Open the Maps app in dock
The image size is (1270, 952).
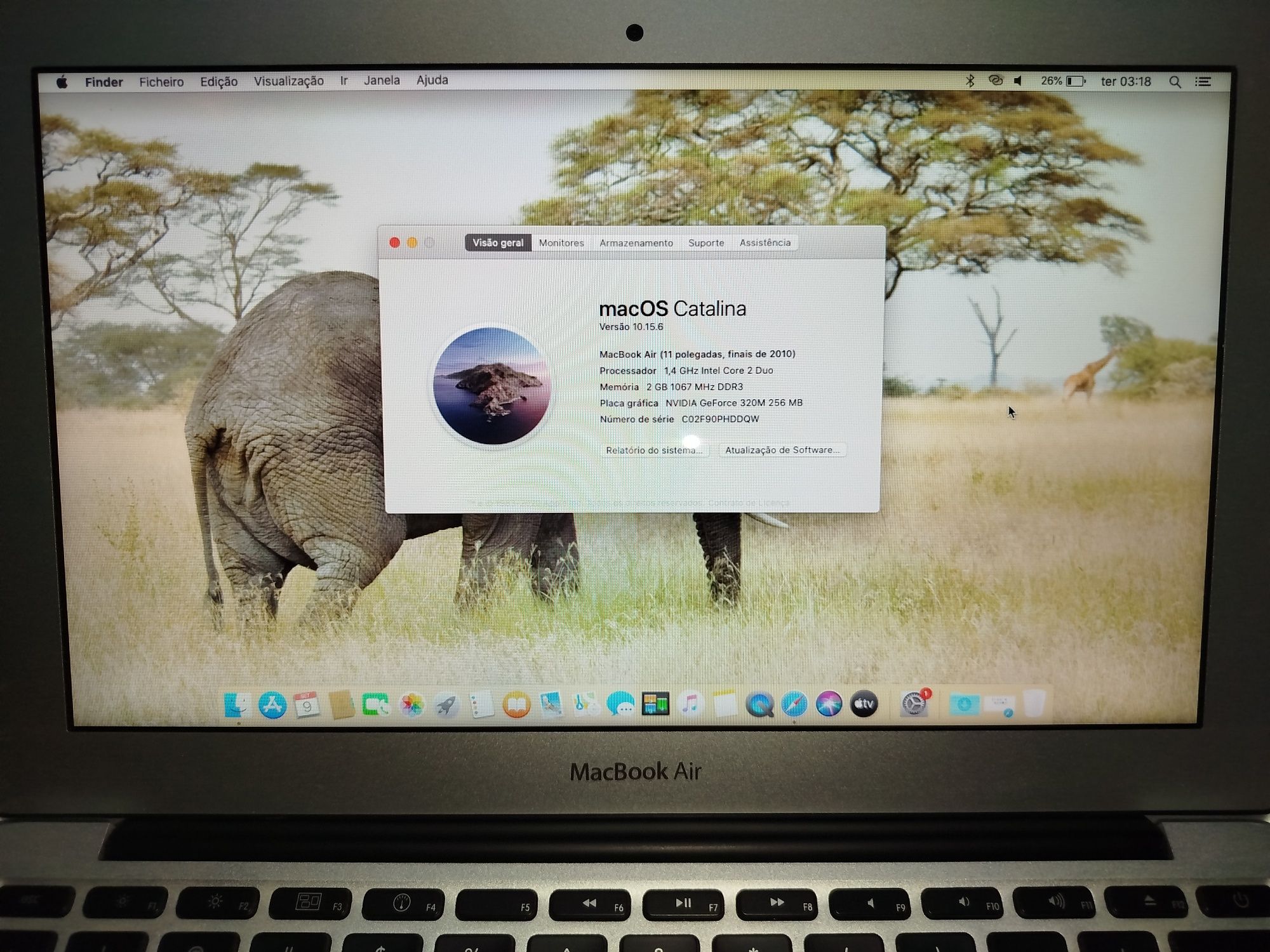585,704
